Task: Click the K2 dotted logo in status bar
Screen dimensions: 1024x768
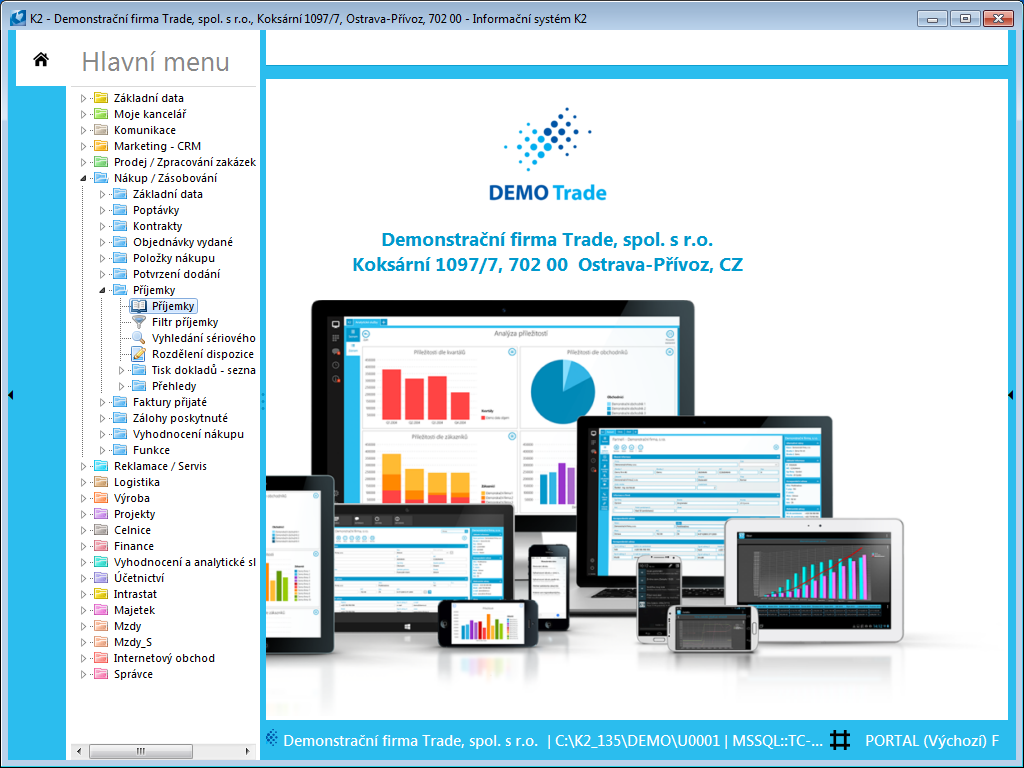Action: (x=272, y=738)
